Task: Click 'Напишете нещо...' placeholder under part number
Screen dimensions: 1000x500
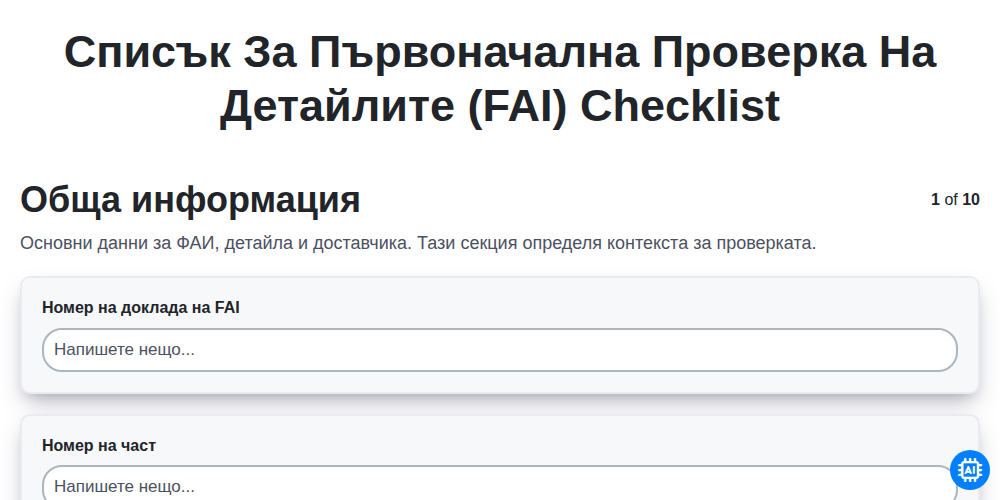Action: coord(124,487)
